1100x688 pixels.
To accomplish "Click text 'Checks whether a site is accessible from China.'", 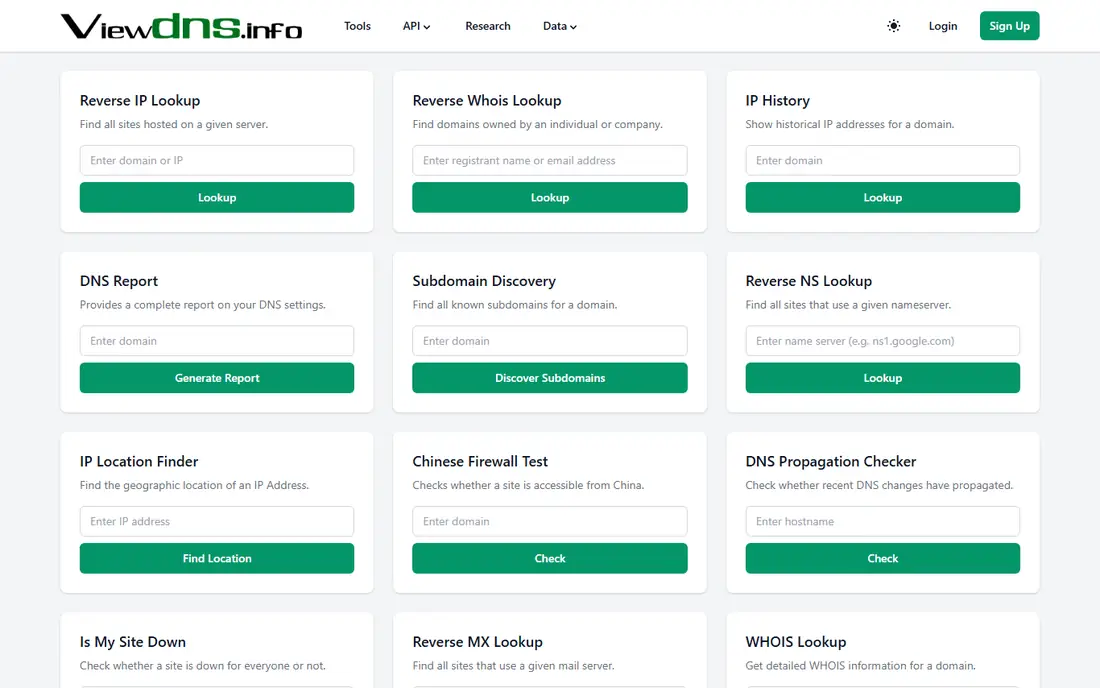I will [528, 485].
